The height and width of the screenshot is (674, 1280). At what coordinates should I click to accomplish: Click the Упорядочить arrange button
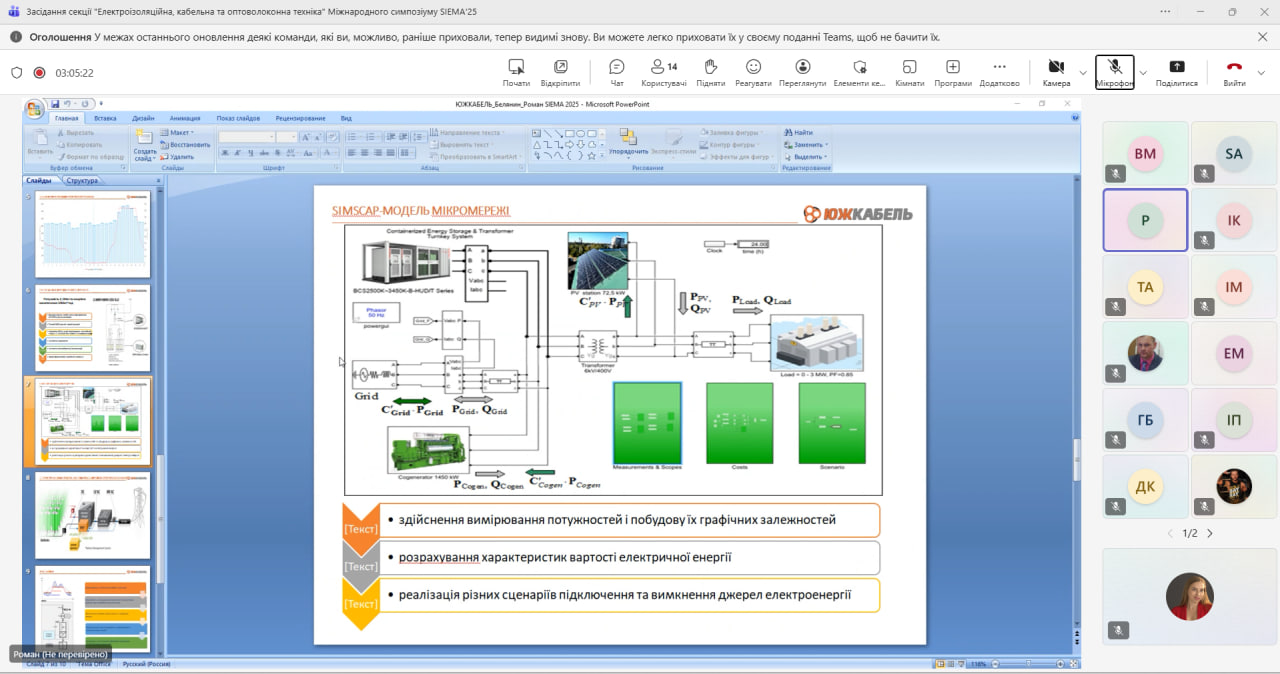click(628, 142)
